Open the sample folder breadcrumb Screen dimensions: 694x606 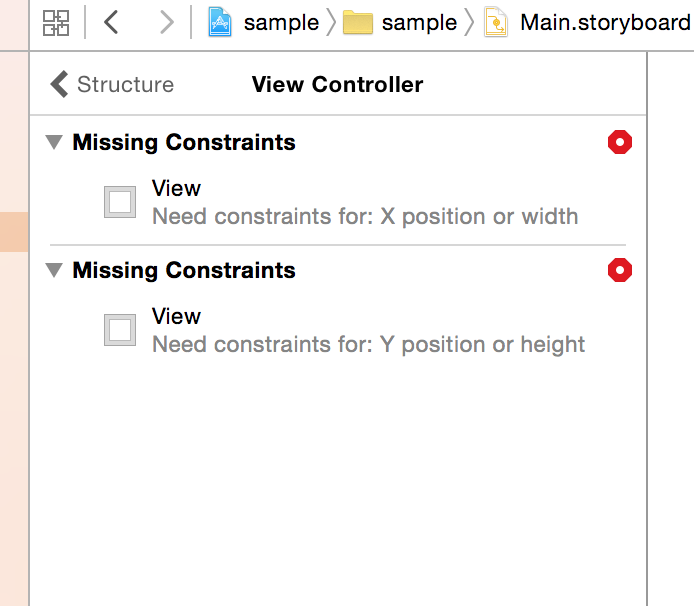click(419, 23)
